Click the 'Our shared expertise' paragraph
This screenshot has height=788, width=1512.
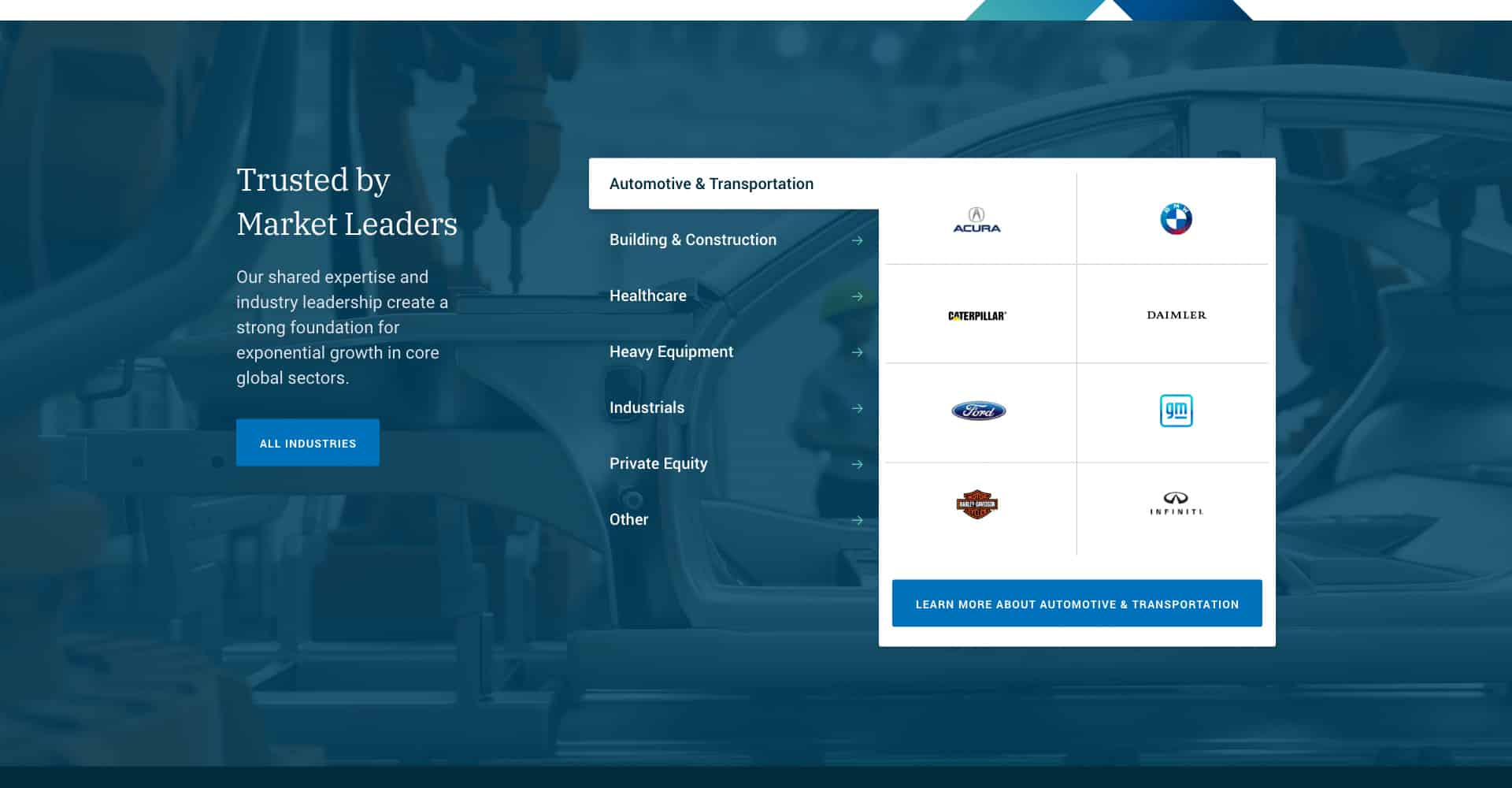coord(343,328)
